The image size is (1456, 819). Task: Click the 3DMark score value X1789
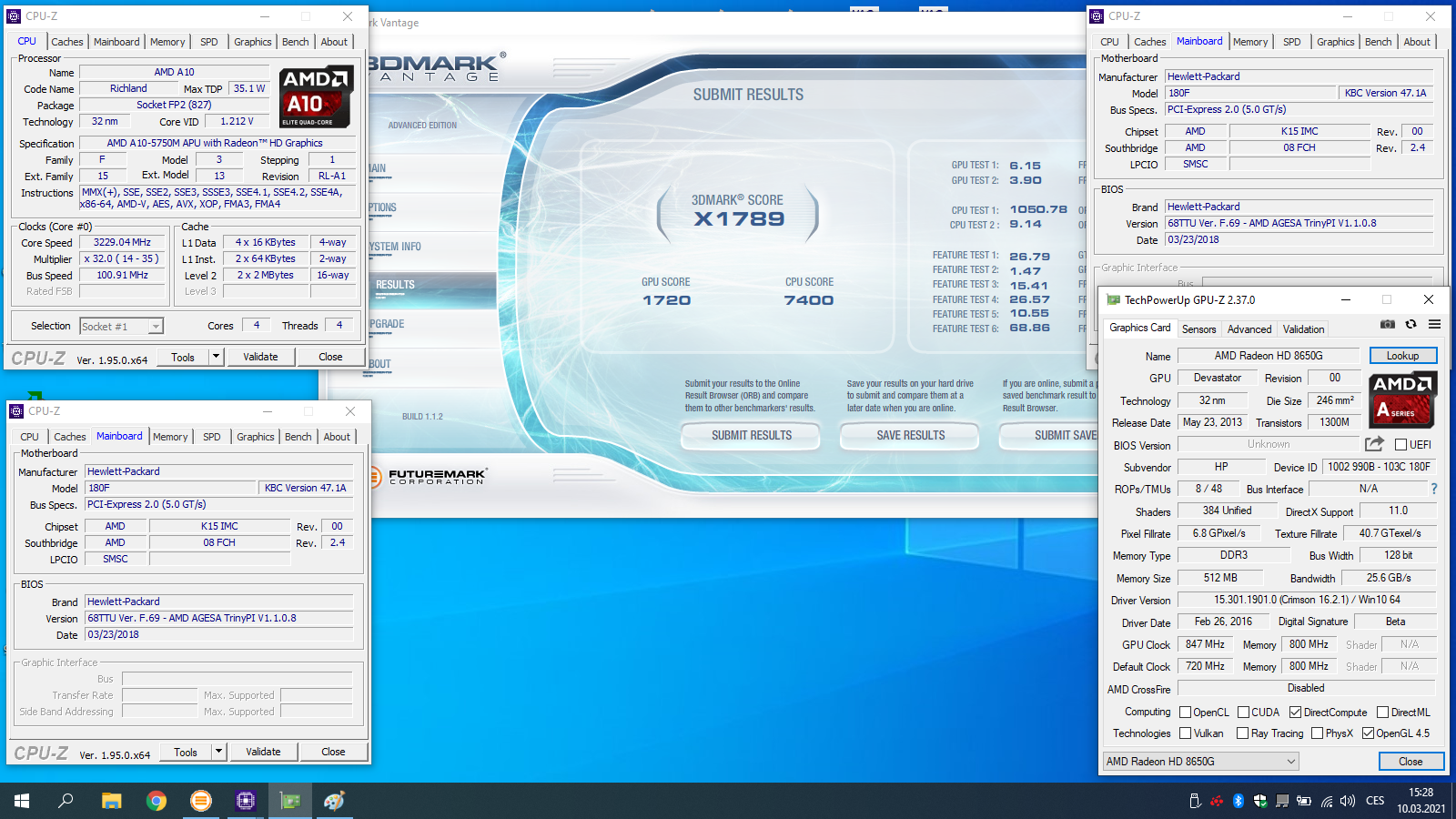739,219
